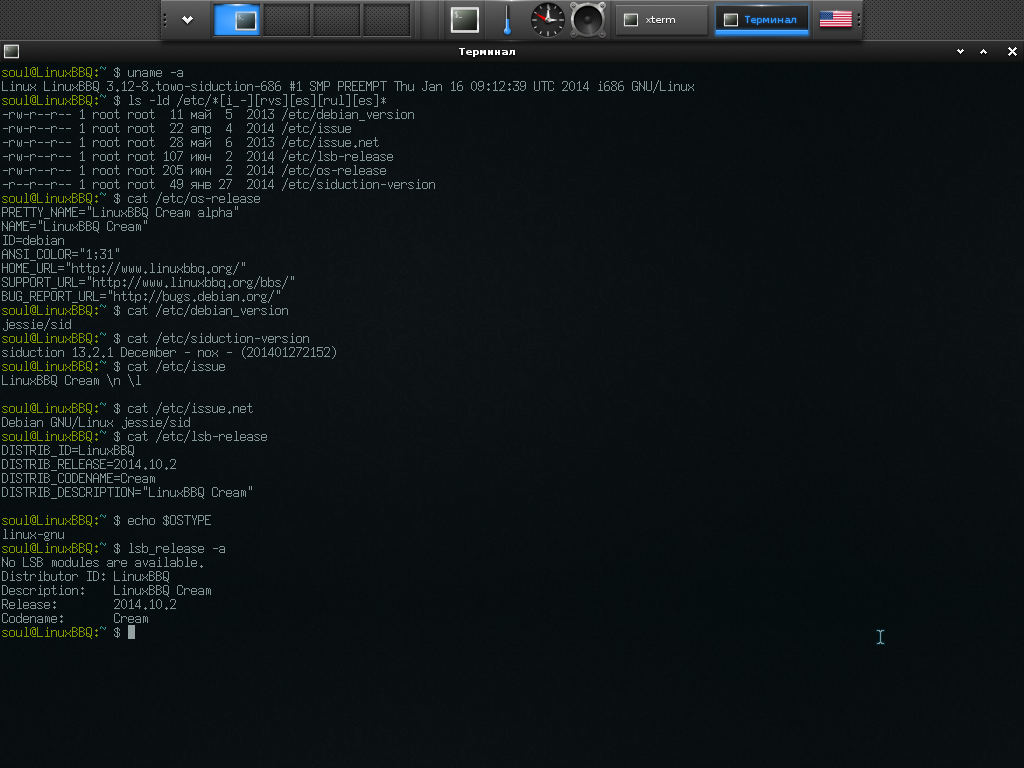Close the Терминал window

[x=1012, y=52]
